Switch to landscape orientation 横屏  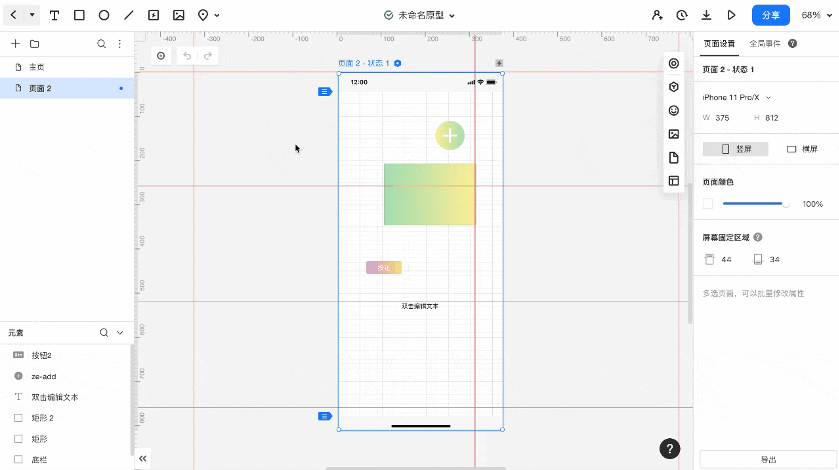pyautogui.click(x=802, y=149)
